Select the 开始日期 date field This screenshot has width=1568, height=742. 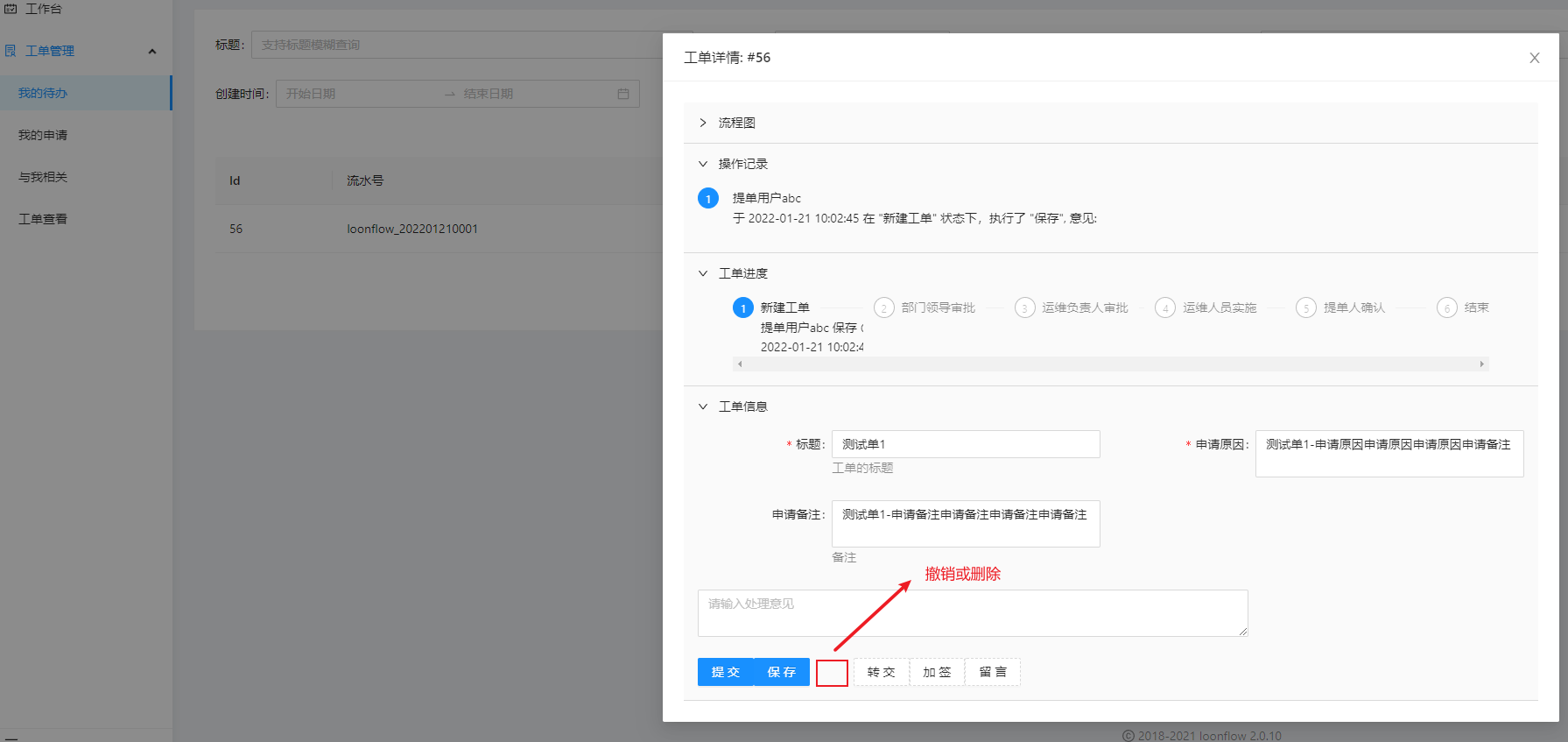pos(359,94)
